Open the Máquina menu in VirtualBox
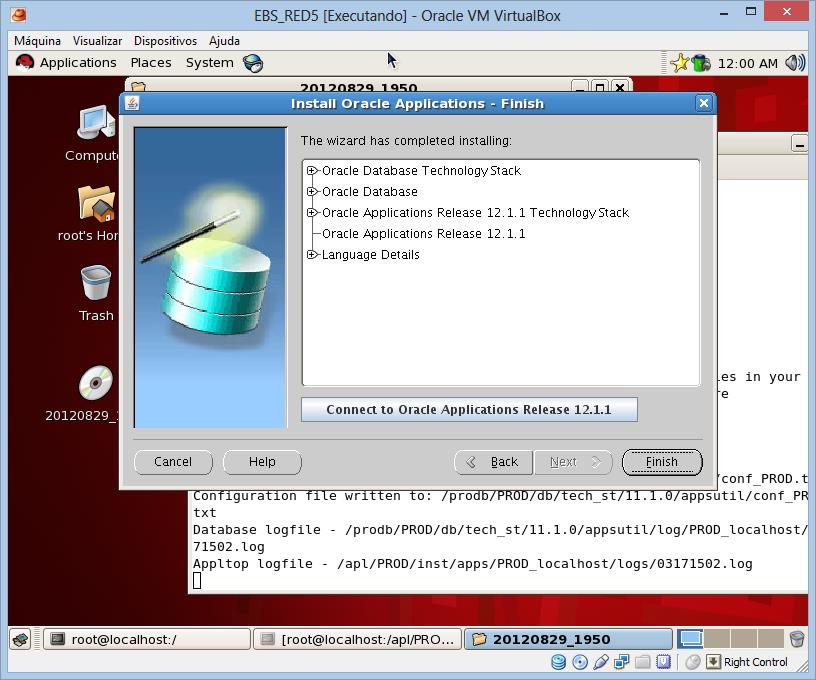816x680 pixels. click(37, 41)
